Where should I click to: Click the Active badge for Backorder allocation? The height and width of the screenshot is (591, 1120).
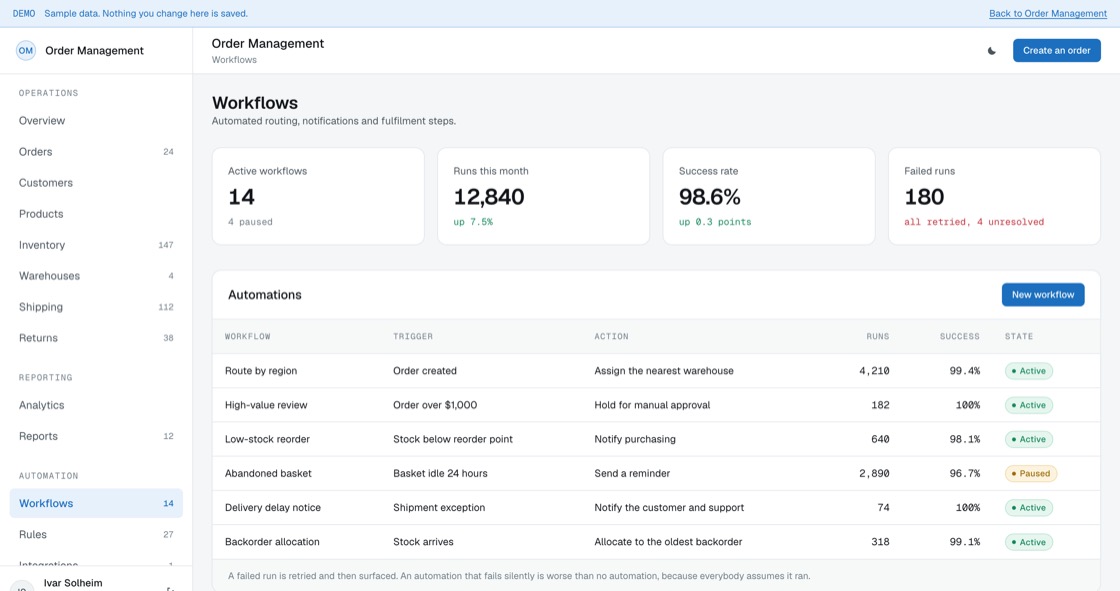(x=1029, y=542)
